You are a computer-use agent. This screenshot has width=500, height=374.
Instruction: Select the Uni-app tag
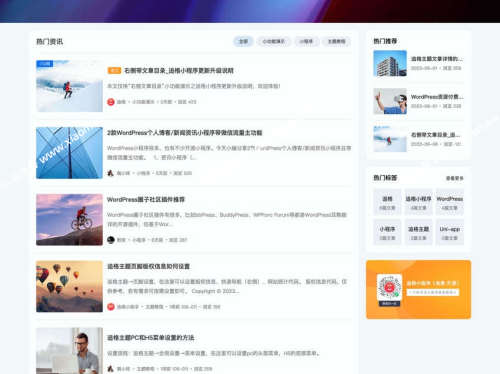pos(450,232)
